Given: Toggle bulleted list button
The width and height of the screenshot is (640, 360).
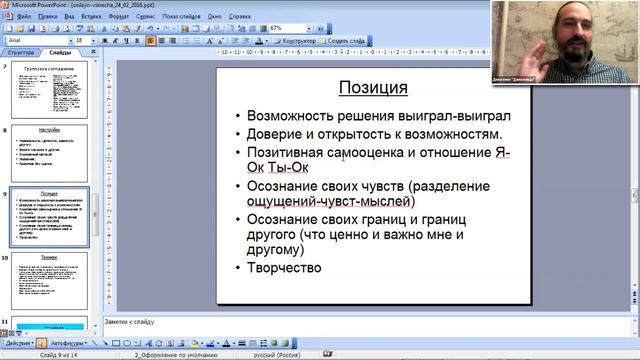Looking at the screenshot, I should coord(197,41).
